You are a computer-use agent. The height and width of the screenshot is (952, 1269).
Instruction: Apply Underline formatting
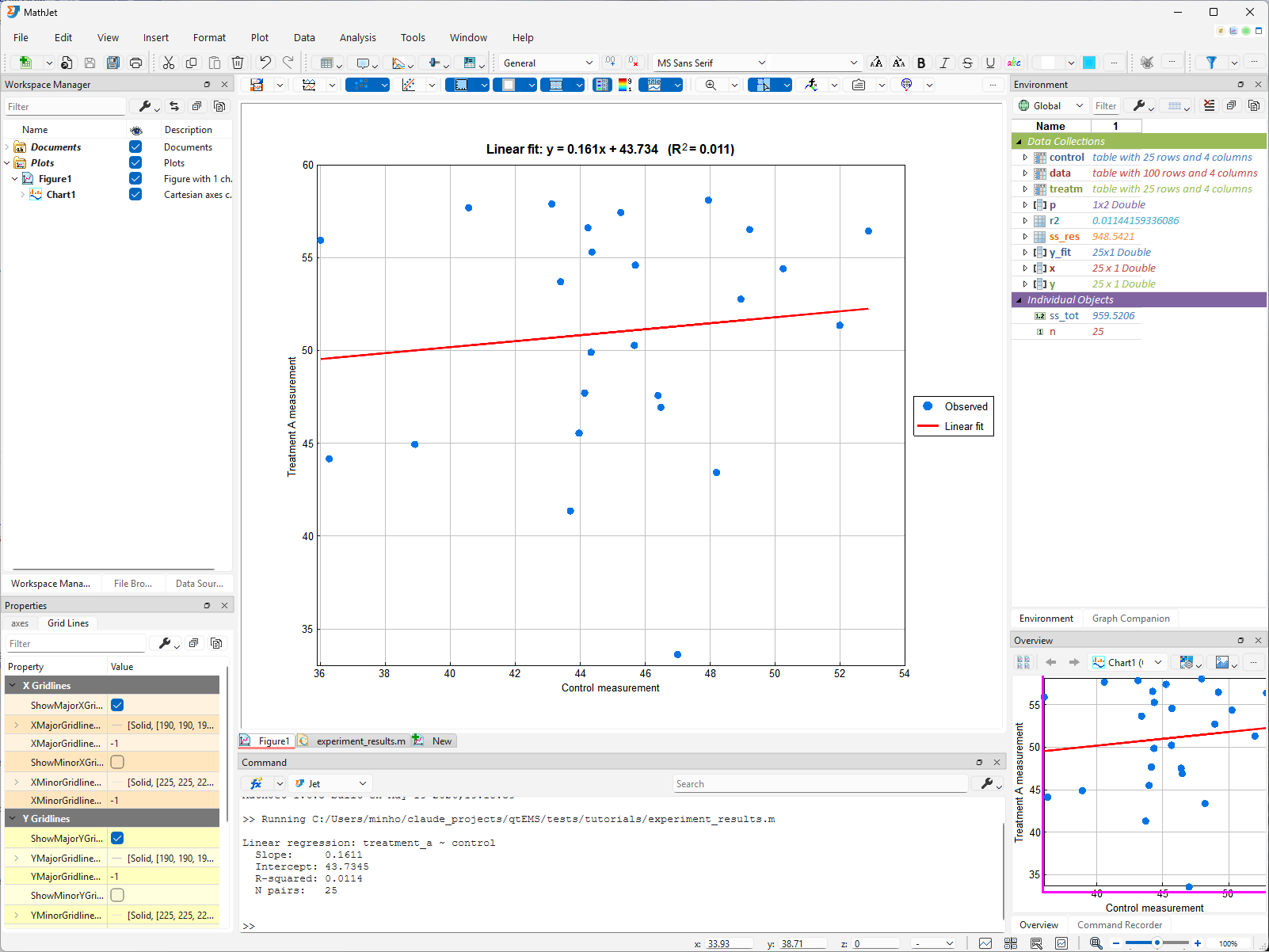tap(990, 63)
